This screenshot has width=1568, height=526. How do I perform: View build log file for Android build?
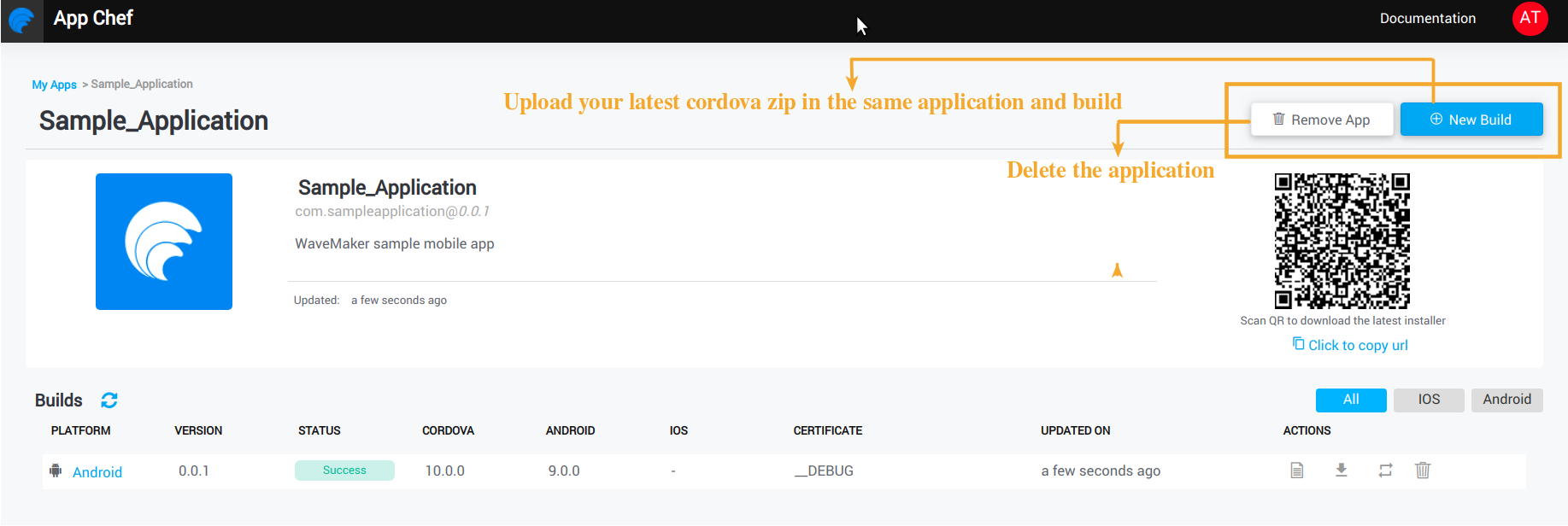[1296, 470]
